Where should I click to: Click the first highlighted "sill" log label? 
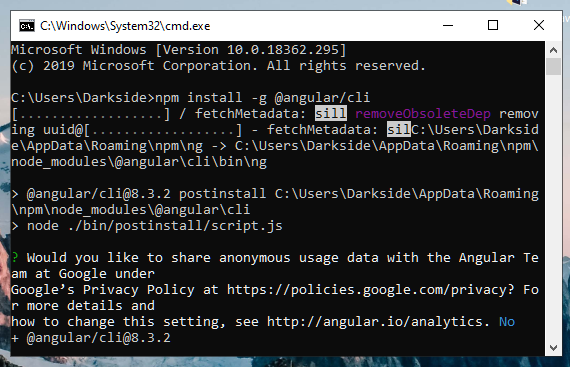[x=331, y=113]
